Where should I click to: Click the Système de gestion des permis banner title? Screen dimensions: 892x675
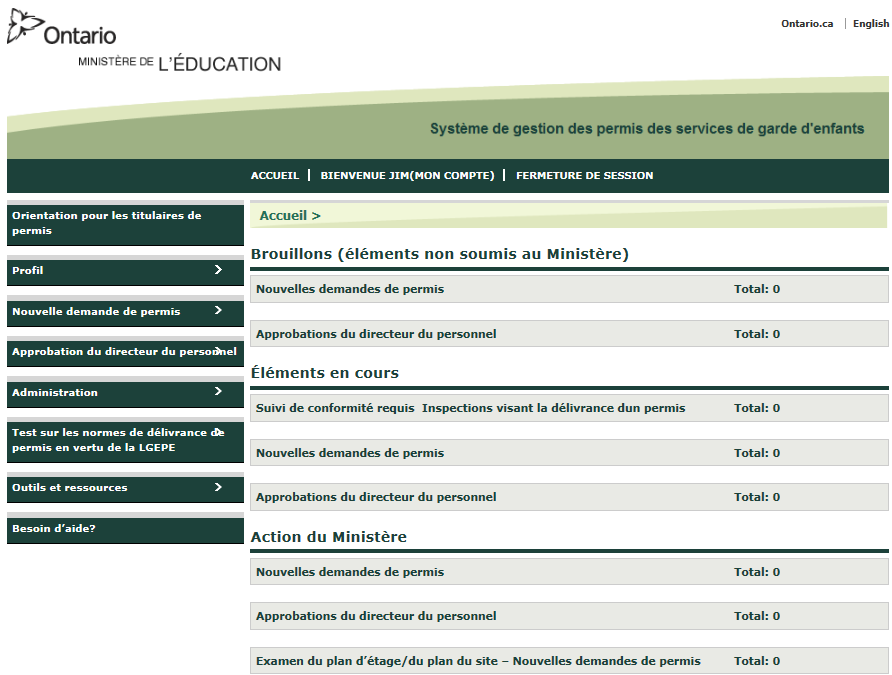tap(647, 129)
